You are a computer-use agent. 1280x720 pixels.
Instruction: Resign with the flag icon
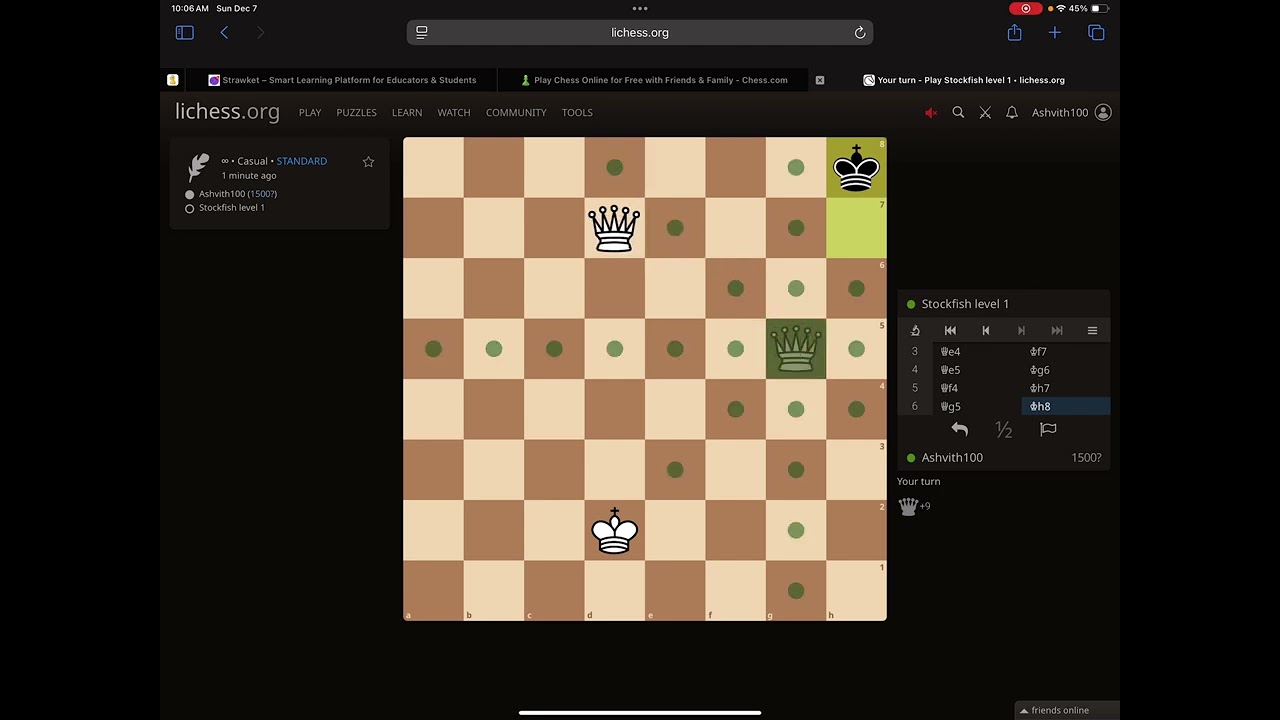coord(1048,429)
